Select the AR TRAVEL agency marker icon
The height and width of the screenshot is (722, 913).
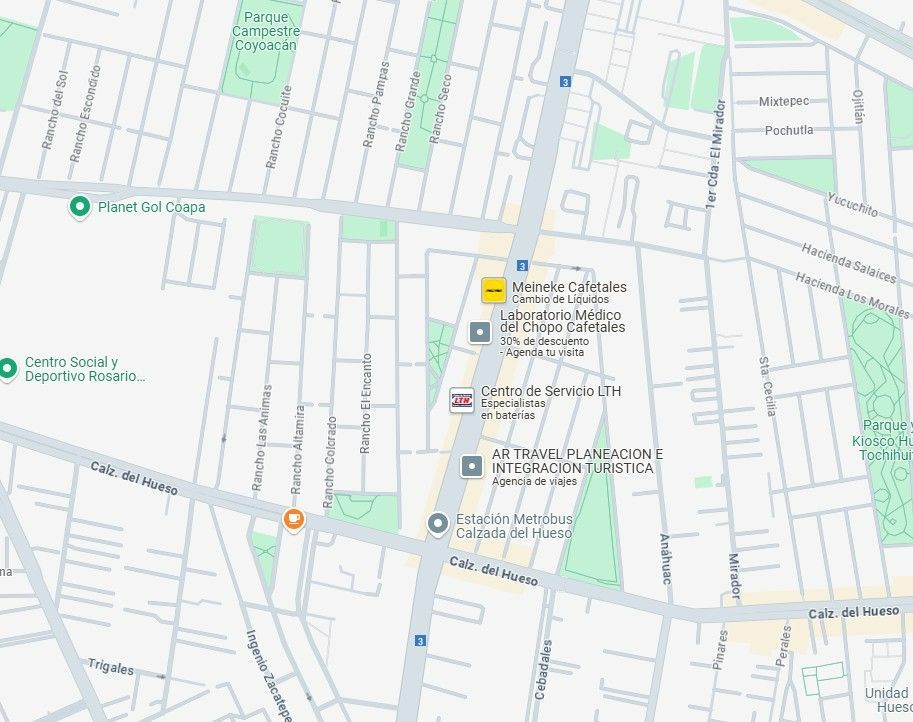click(472, 466)
